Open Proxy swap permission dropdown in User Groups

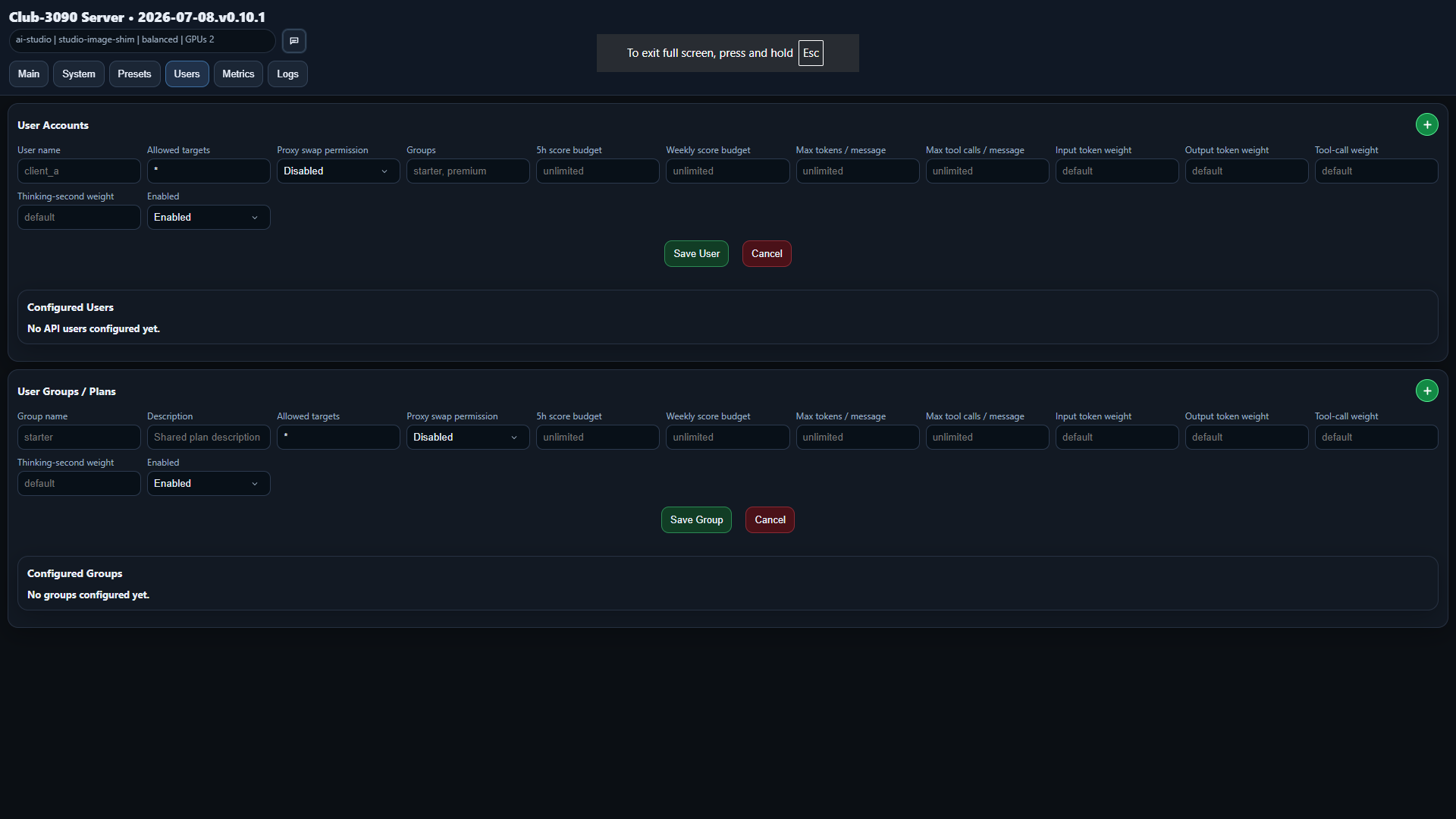click(468, 438)
